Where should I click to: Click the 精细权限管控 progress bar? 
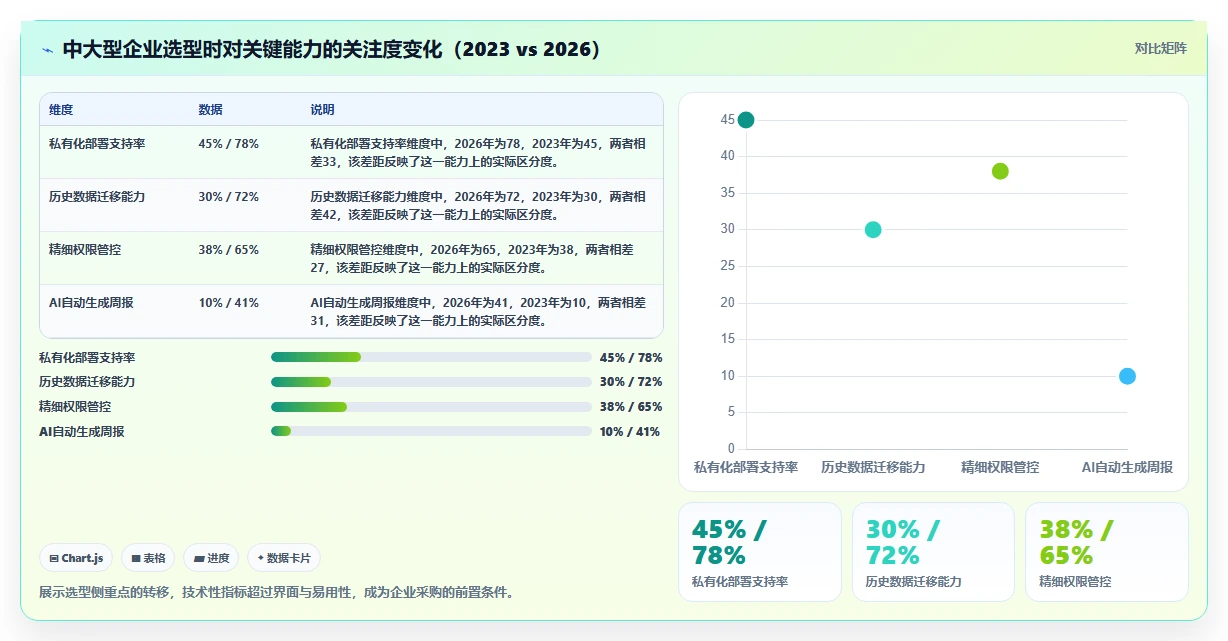(431, 407)
